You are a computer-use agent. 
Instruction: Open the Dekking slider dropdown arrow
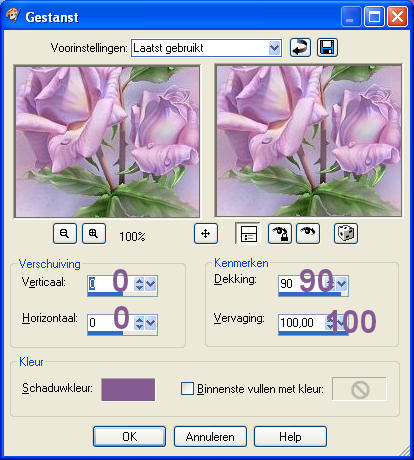point(341,284)
